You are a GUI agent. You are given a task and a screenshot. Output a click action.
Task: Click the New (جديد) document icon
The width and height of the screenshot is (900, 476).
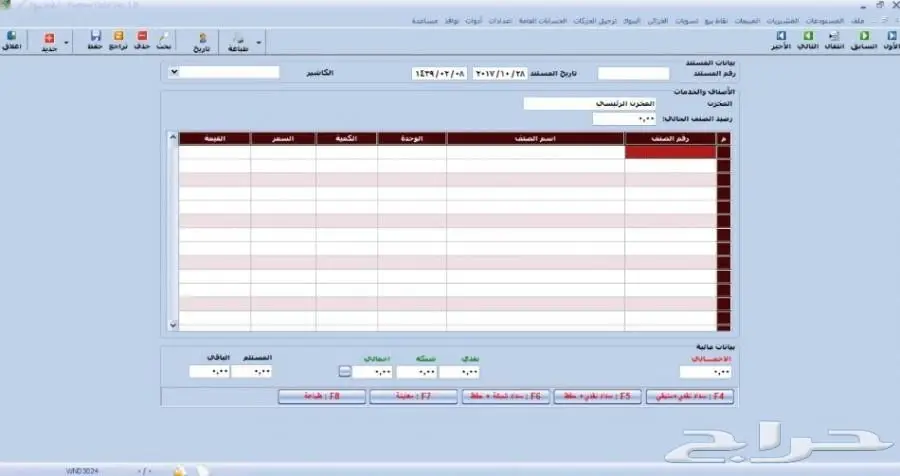[x=49, y=41]
